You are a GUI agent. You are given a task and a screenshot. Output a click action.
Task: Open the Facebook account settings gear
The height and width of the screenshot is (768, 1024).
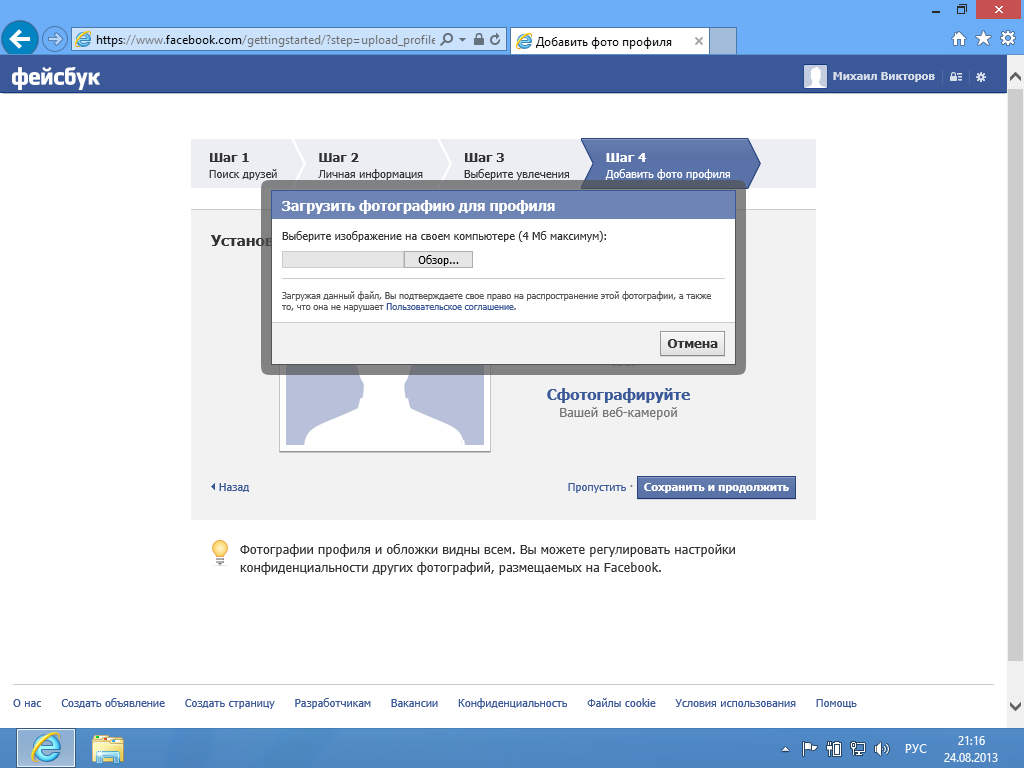pos(981,77)
